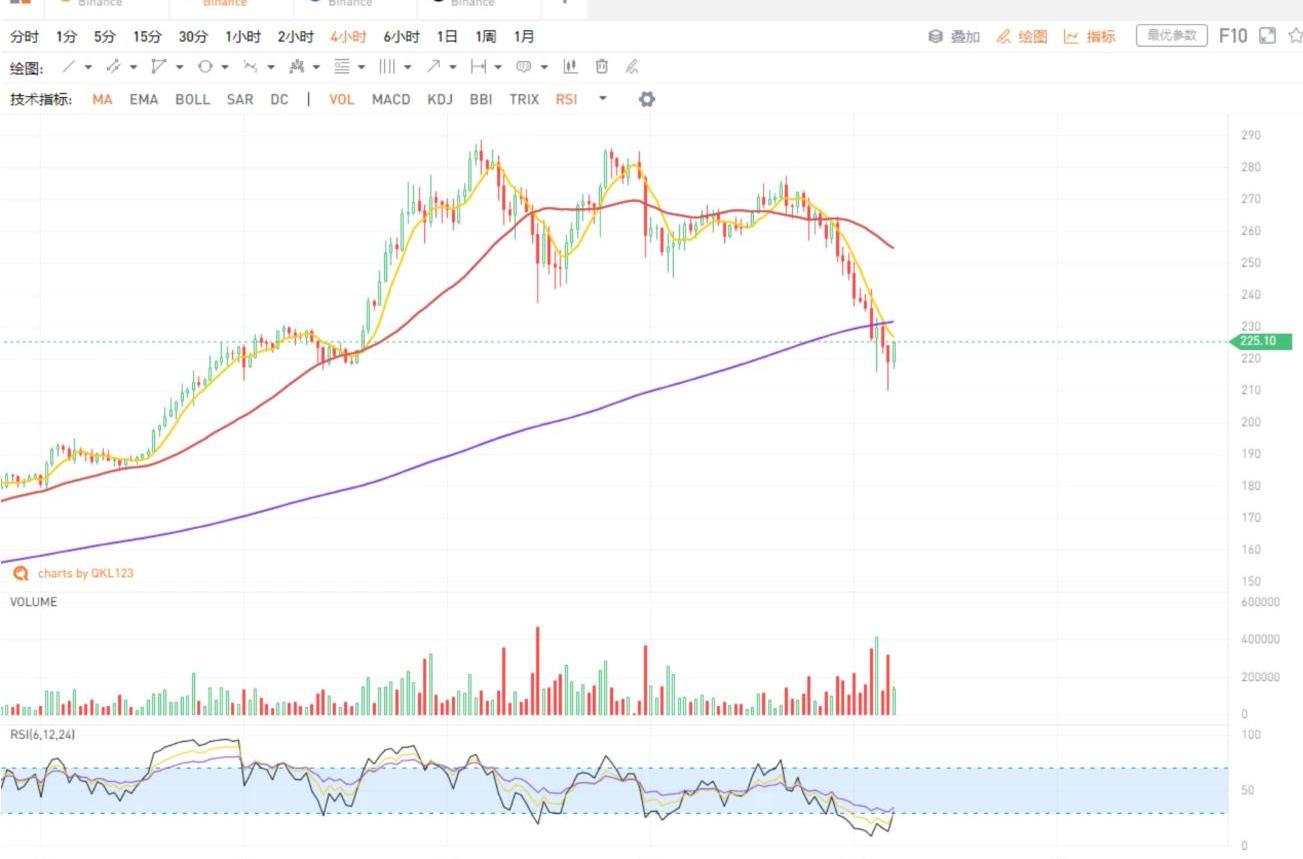Select the line drawing tool
This screenshot has width=1303, height=859.
click(68, 67)
